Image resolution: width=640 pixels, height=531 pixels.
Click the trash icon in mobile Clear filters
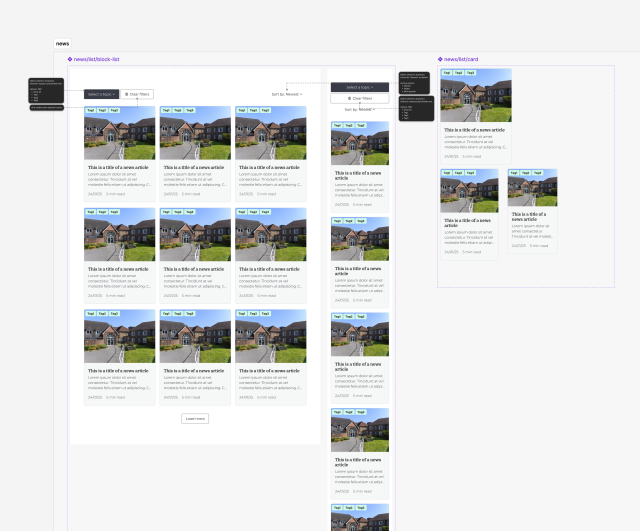pyautogui.click(x=349, y=98)
